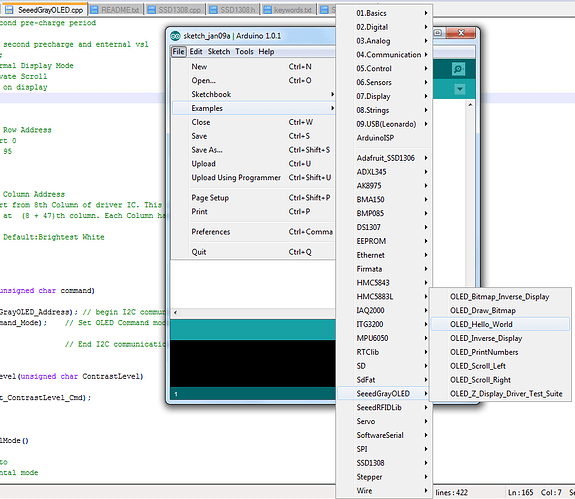The image size is (575, 499).
Task: Open OLED_Bitmap_Inverse_Display example
Action: [x=500, y=297]
